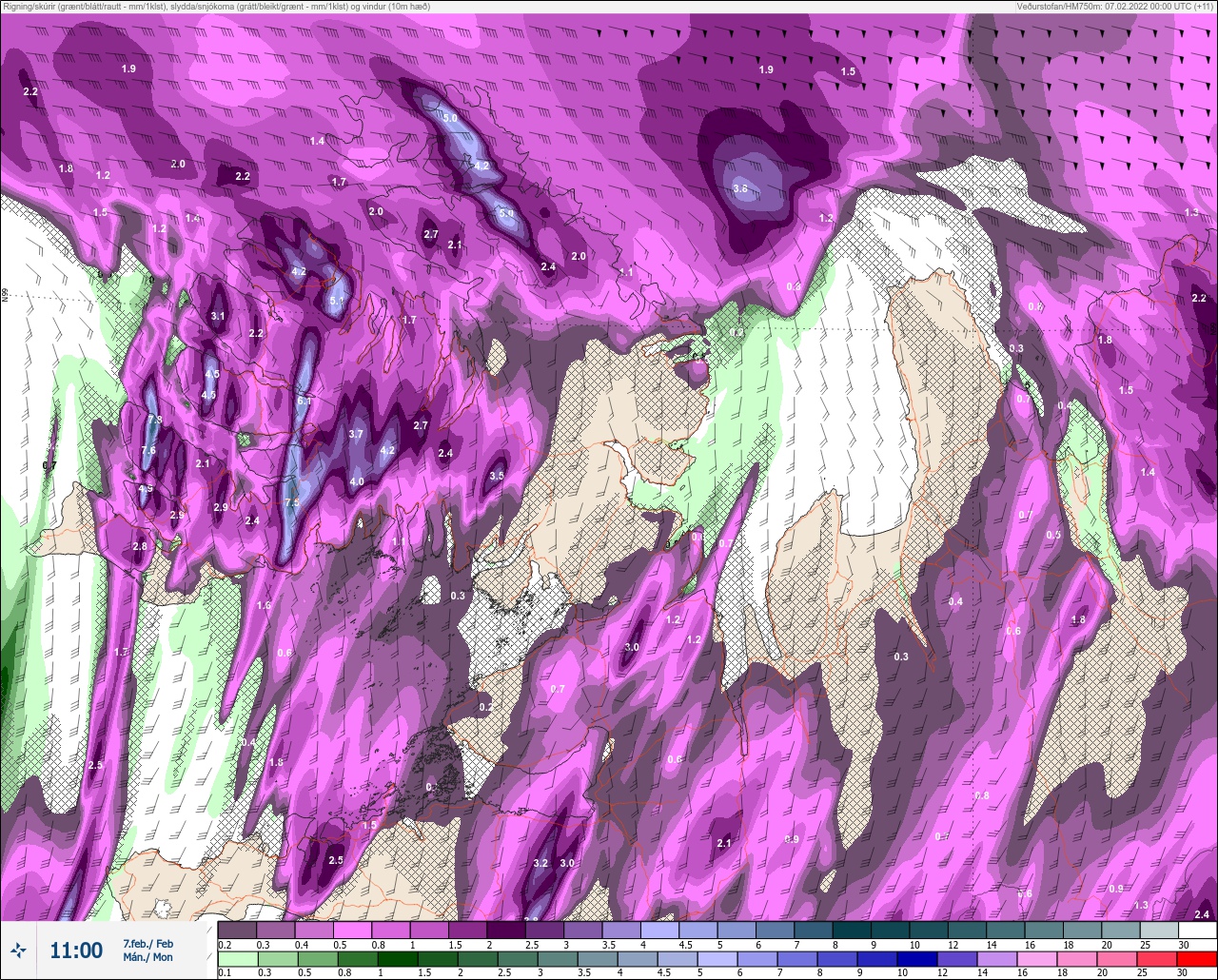Click the 3.5 precipitation value on the map
This screenshot has height=980, width=1218.
[497, 477]
